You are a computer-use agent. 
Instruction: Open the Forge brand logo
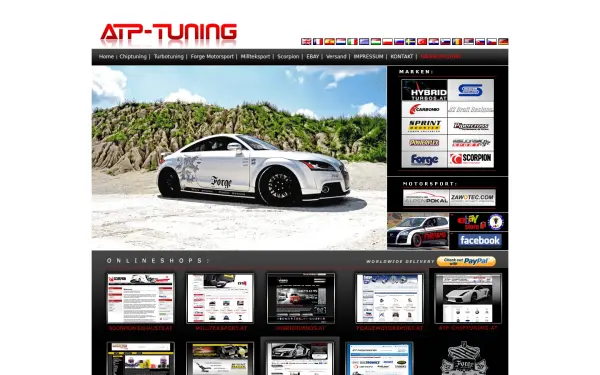tap(424, 160)
